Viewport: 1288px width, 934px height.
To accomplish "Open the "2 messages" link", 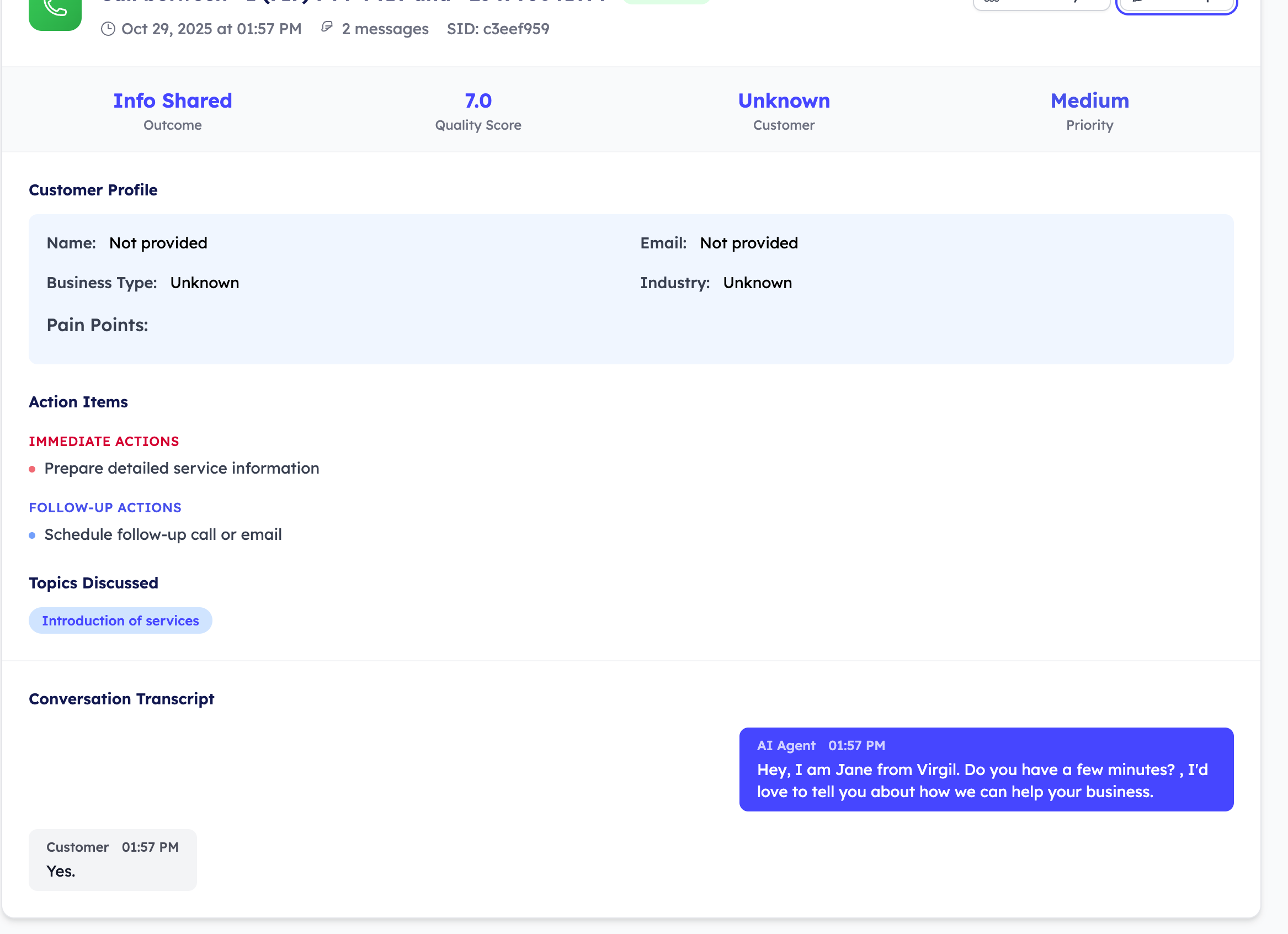I will [x=384, y=28].
